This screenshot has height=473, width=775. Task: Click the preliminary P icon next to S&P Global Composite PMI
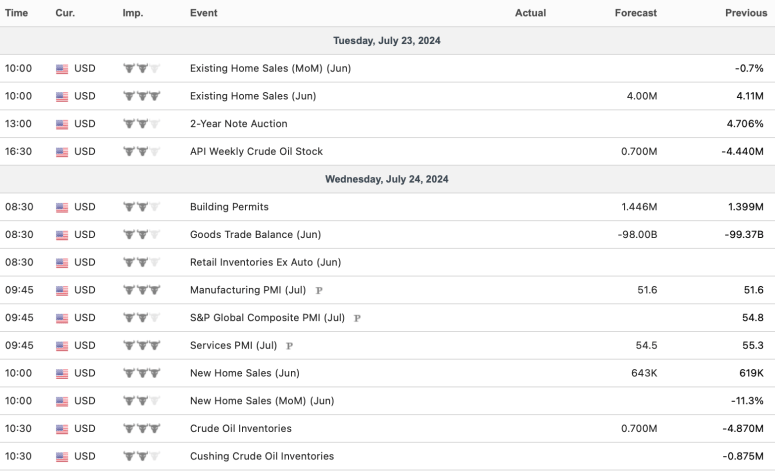point(357,318)
